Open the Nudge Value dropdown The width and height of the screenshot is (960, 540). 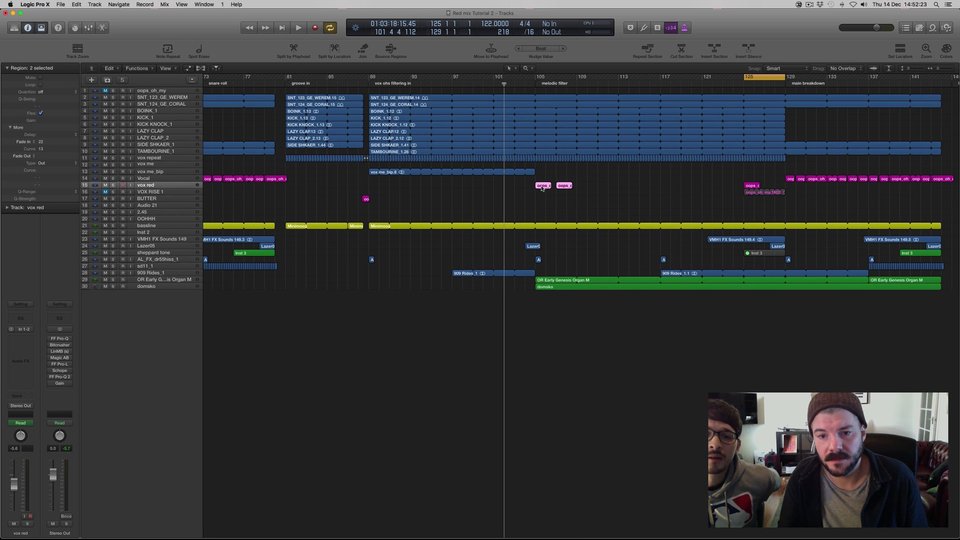pos(541,48)
